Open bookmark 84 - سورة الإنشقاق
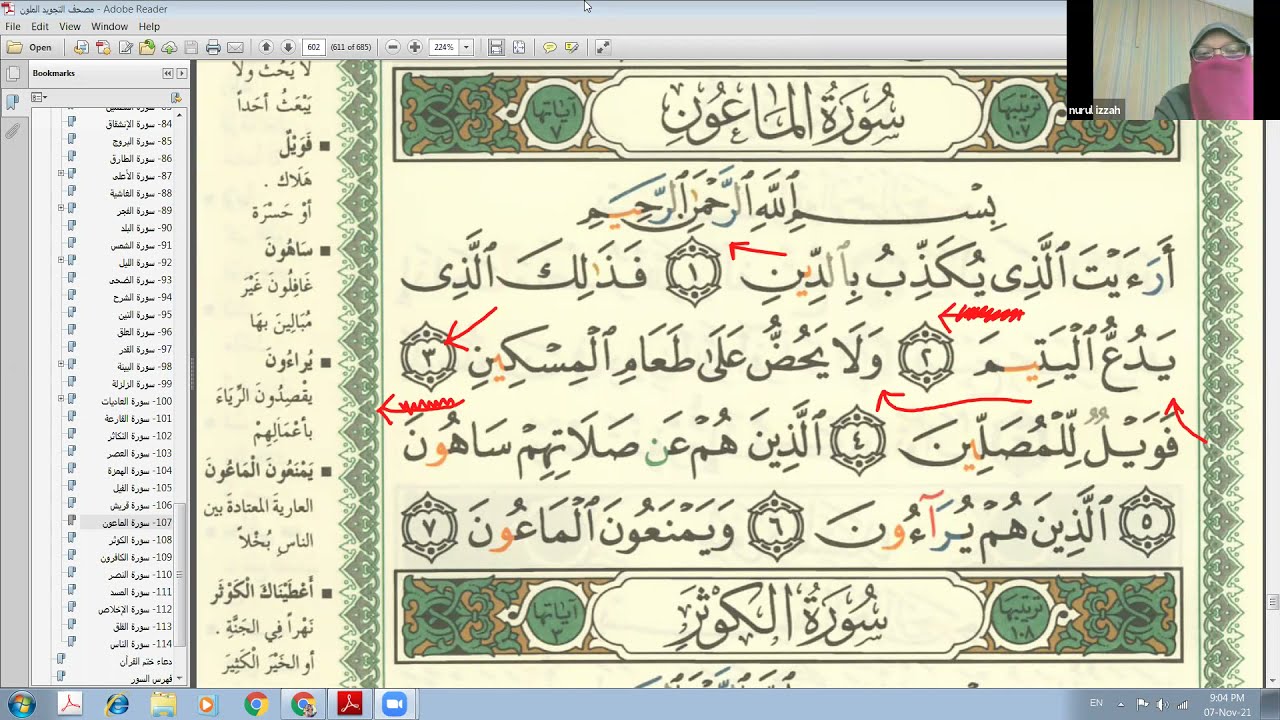This screenshot has width=1280, height=720. pyautogui.click(x=140, y=124)
